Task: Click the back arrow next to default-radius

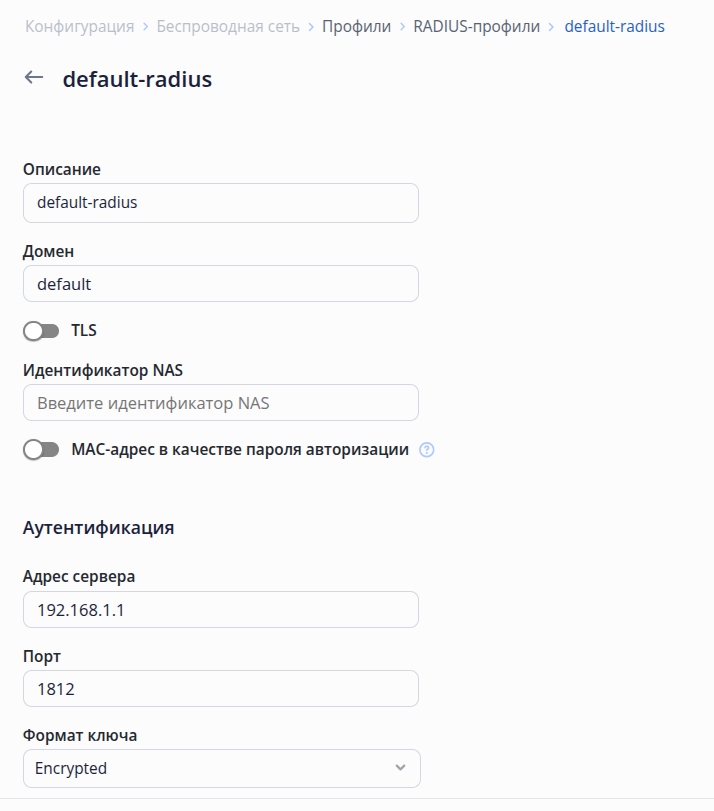Action: tap(34, 78)
